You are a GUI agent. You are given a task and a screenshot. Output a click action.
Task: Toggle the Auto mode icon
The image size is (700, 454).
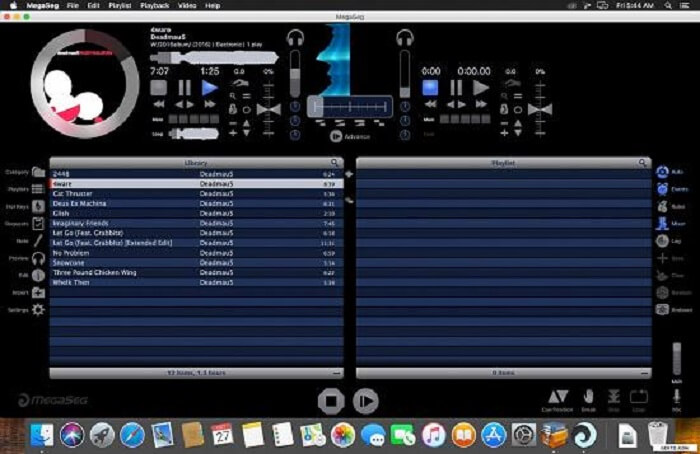[x=662, y=172]
